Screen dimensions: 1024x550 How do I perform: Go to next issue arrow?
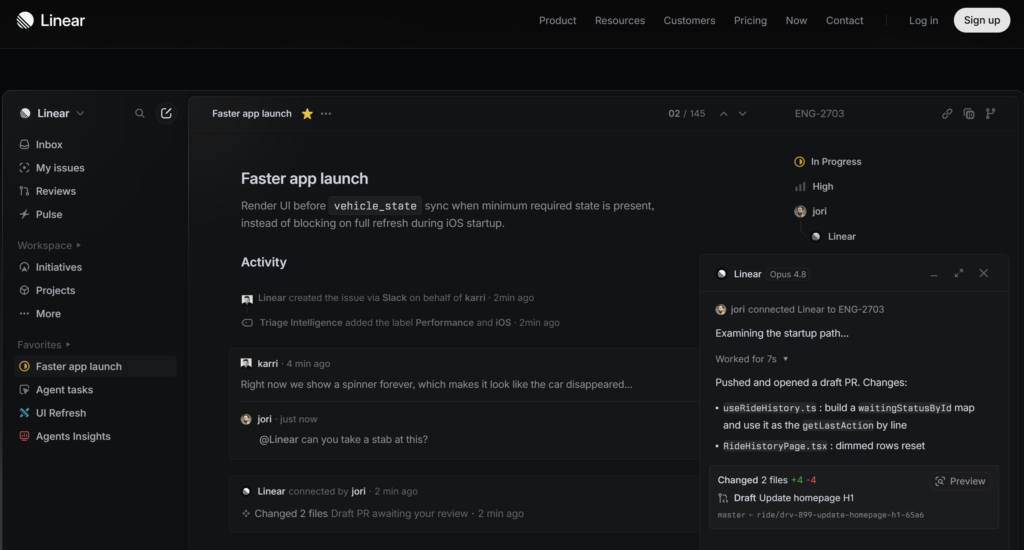pyautogui.click(x=743, y=114)
